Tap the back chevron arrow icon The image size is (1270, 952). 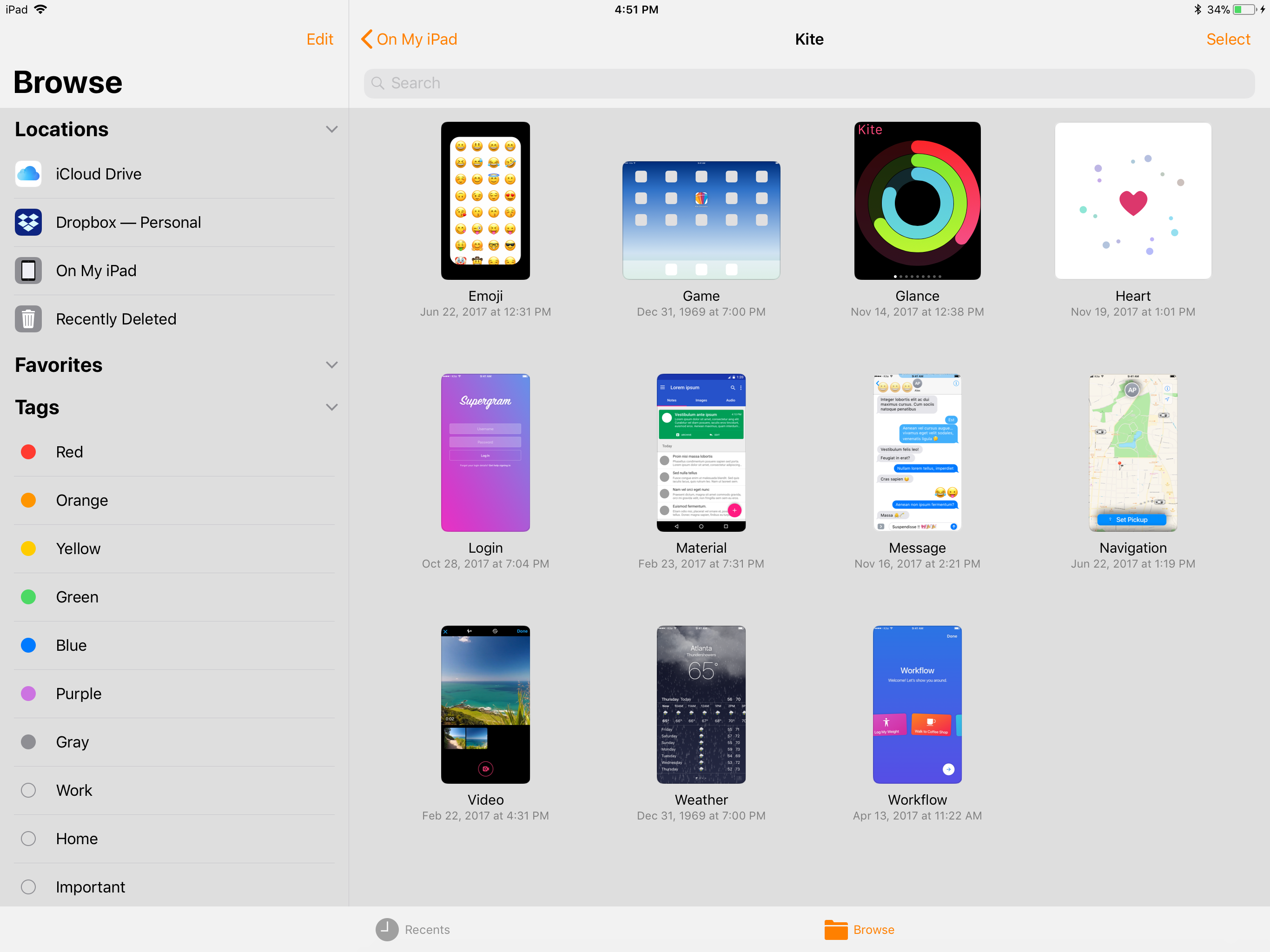click(x=367, y=39)
